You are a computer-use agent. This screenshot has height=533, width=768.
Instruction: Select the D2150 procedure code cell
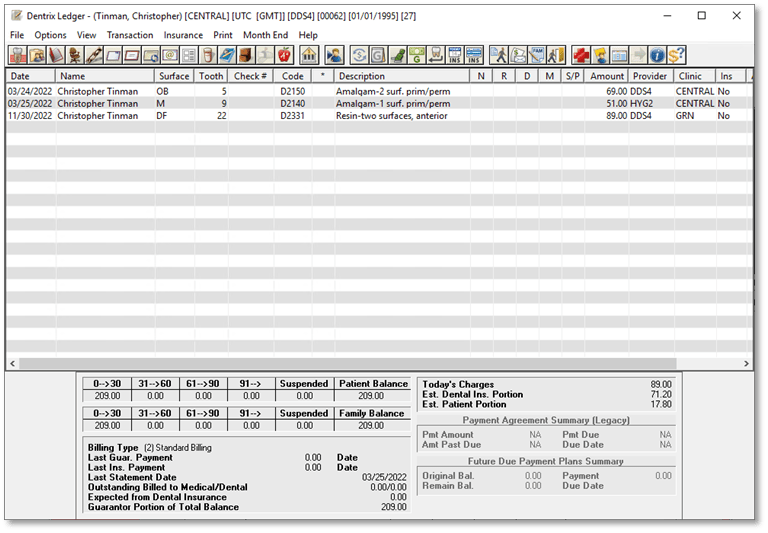pos(292,92)
